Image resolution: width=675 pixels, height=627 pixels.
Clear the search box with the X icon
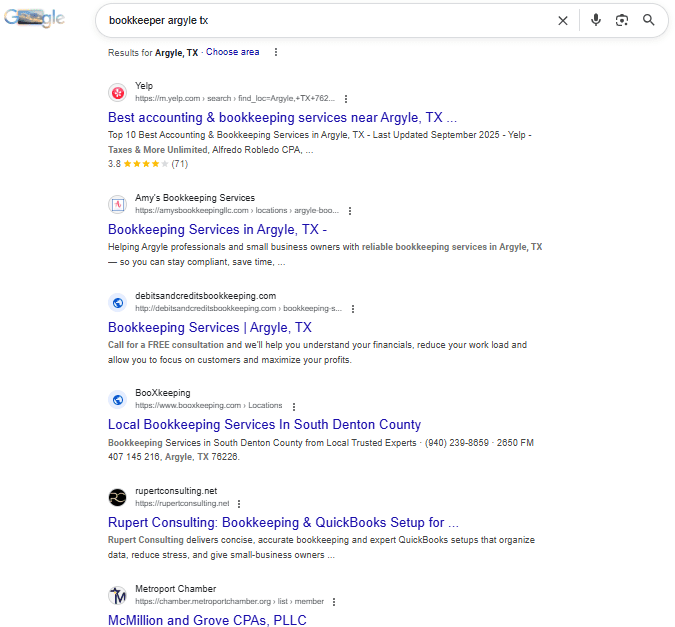click(x=563, y=20)
